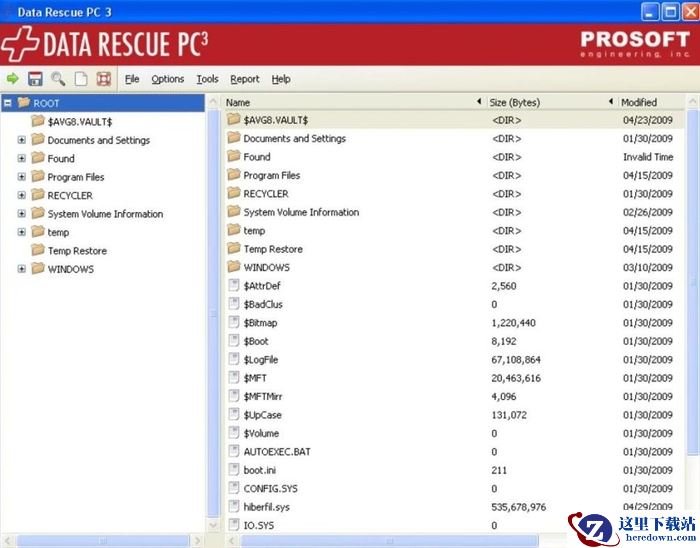Click the ROOT folder icon in tree
Screen dimensions: 700x548
pyautogui.click(x=24, y=103)
